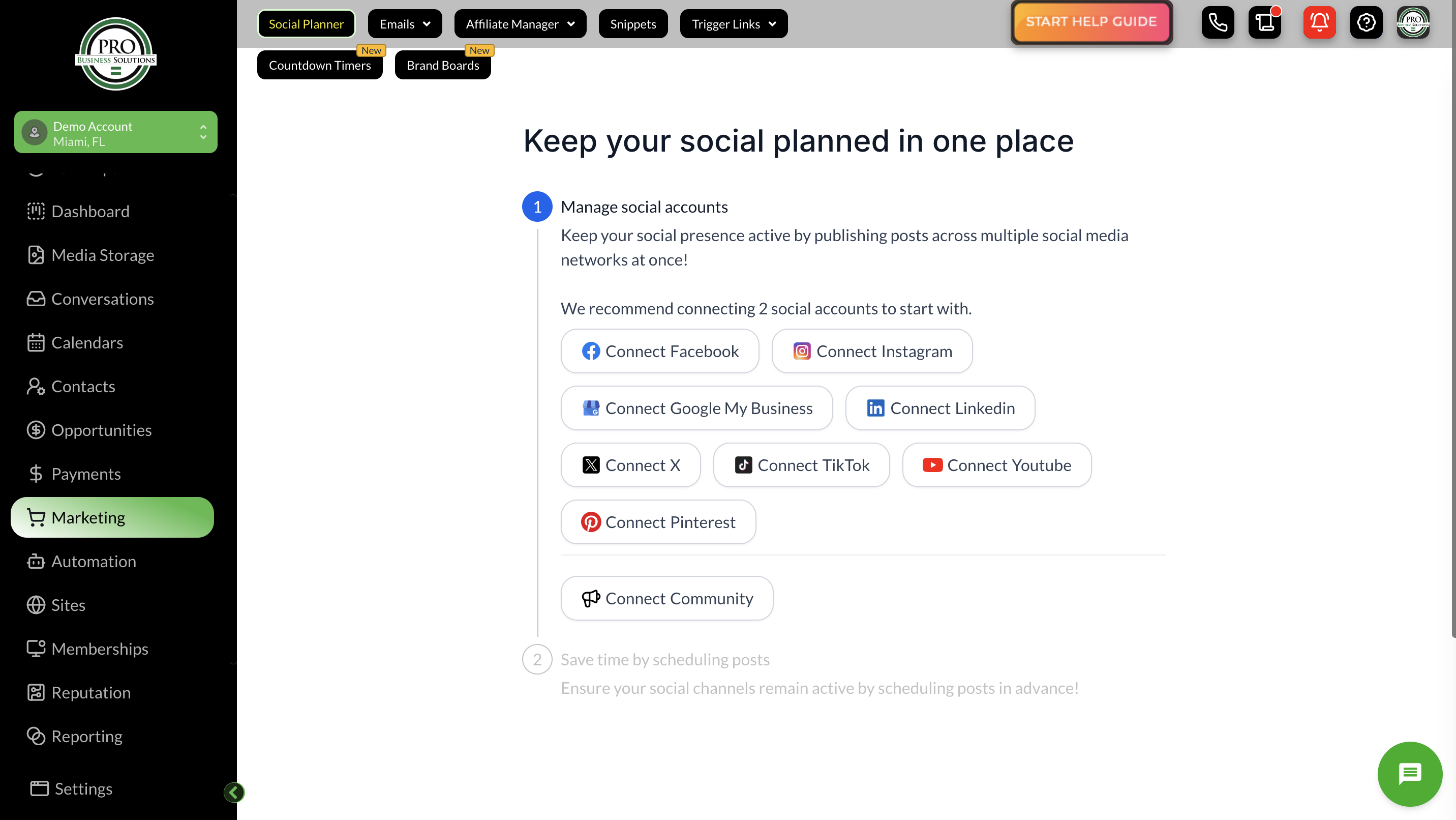Screen dimensions: 1456x820
Task: Open the green chat widget bubble
Action: coord(1409,773)
